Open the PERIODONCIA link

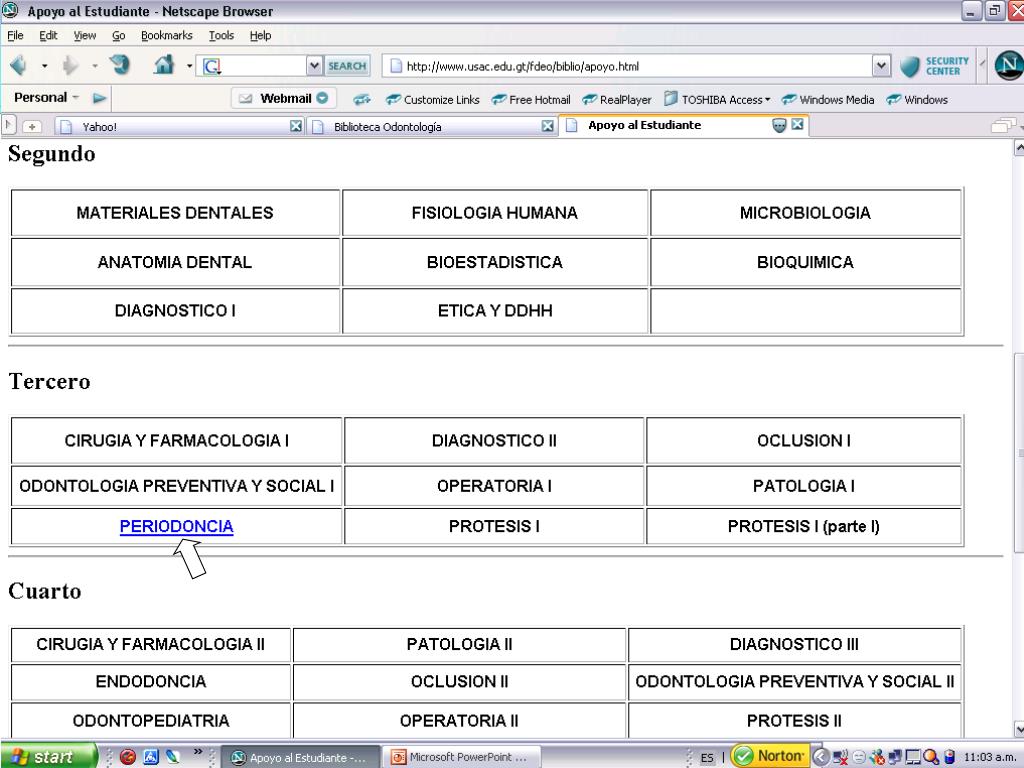(176, 526)
